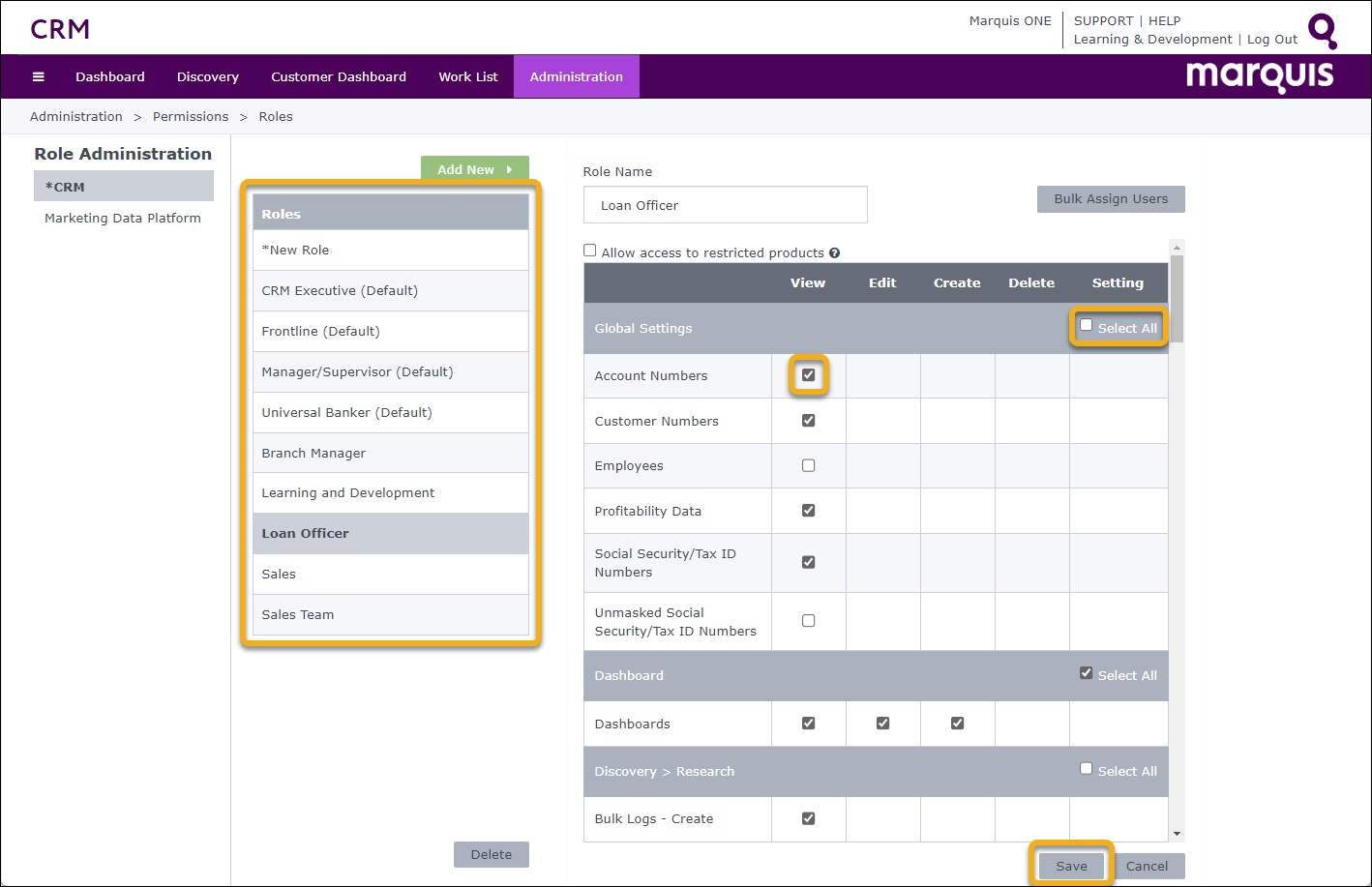Uncheck Dashboard section Select All
This screenshot has width=1372, height=887.
click(x=1086, y=673)
